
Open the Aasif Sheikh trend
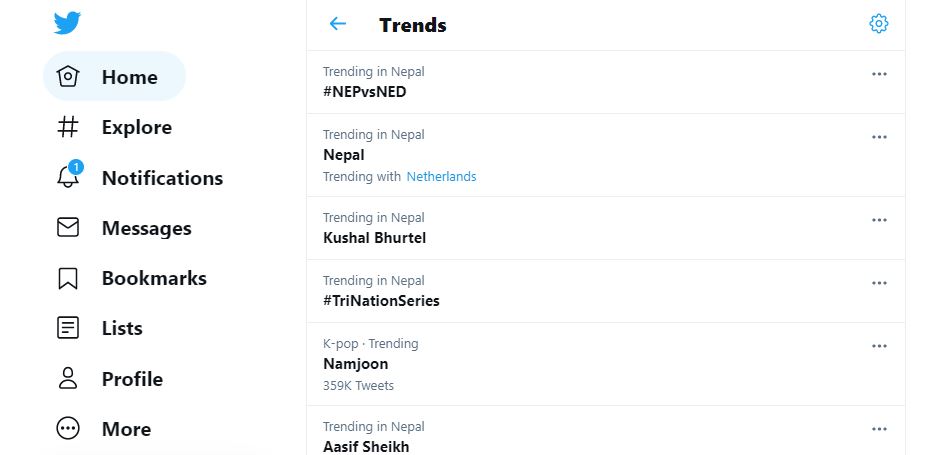366,447
